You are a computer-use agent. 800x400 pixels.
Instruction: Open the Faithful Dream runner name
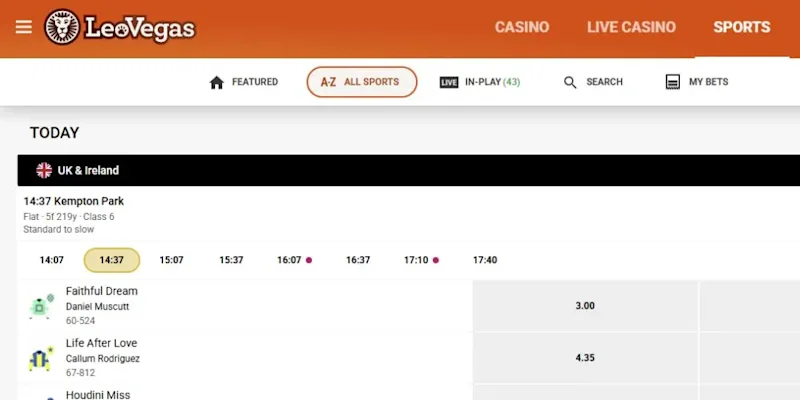(102, 291)
